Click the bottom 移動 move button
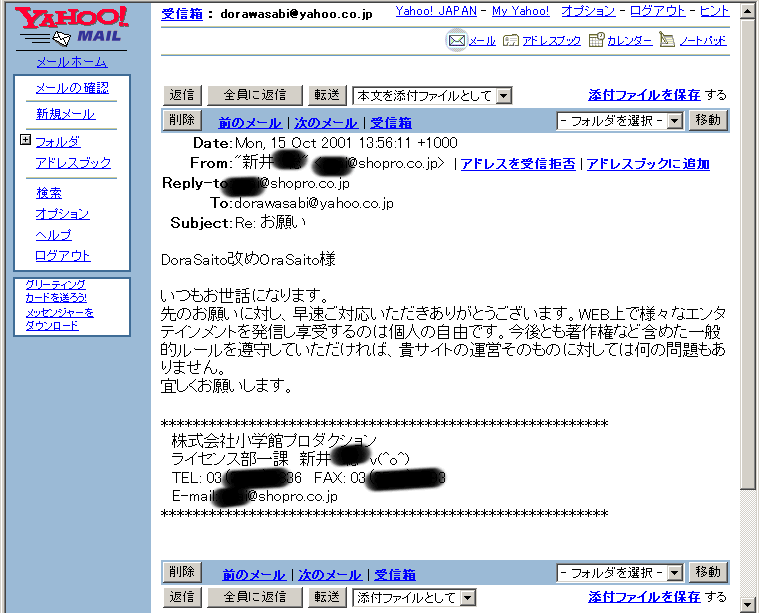The image size is (759, 613). pyautogui.click(x=708, y=572)
